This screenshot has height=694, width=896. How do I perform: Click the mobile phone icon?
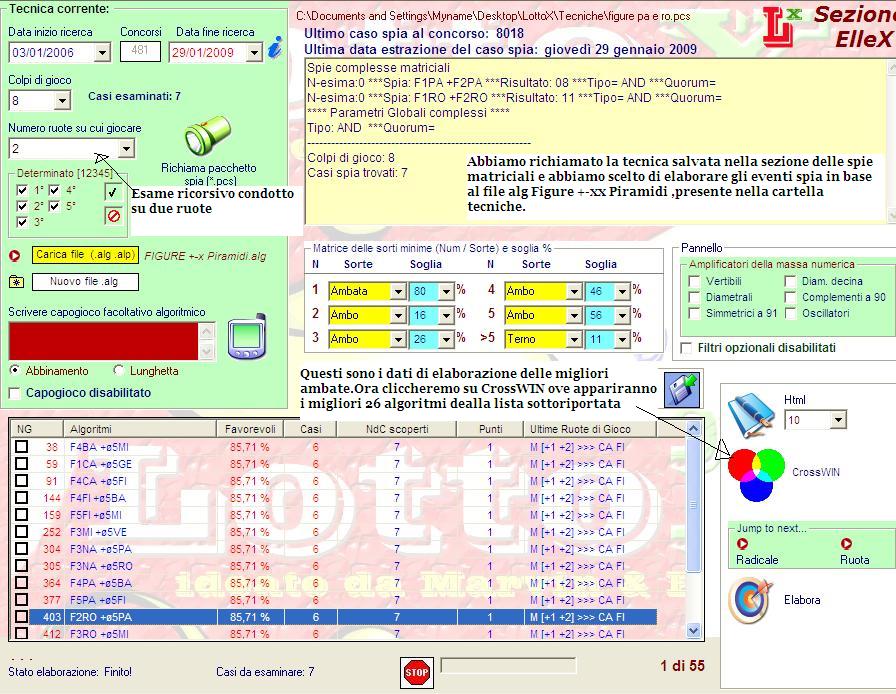point(247,337)
